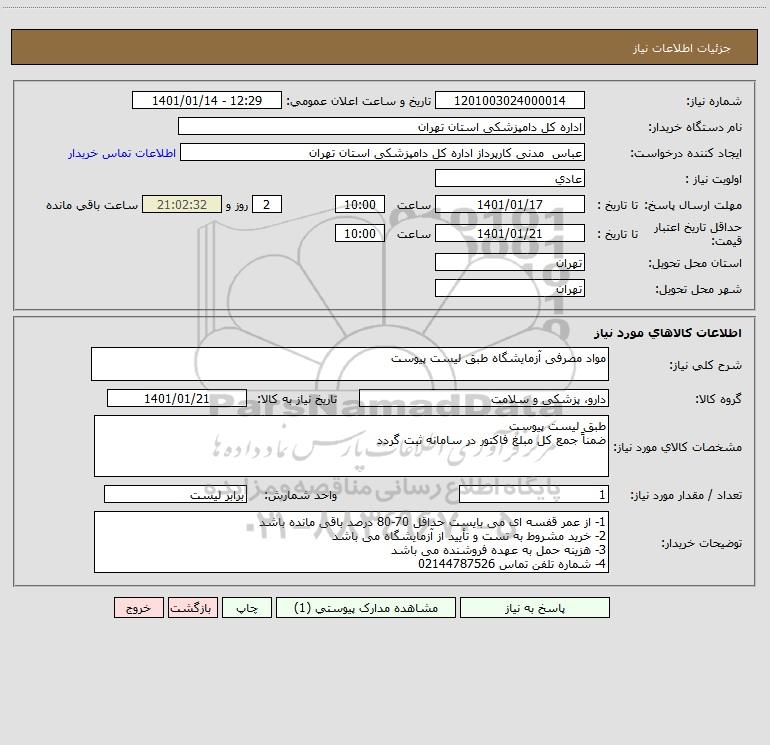Click the label تاریخ و ساعت اعلان عمومی
The height and width of the screenshot is (745, 770).
359,101
